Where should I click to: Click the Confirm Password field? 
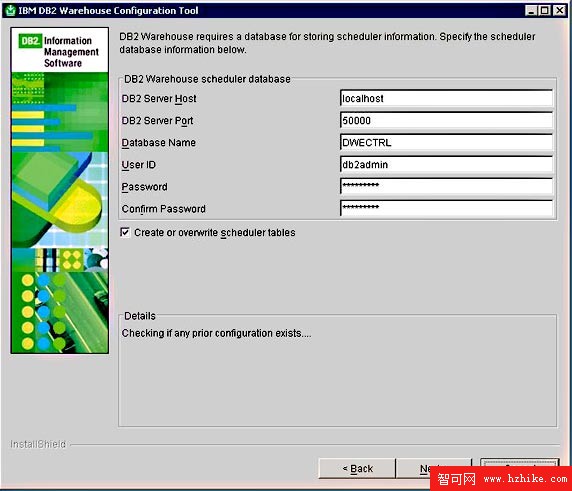pos(447,208)
